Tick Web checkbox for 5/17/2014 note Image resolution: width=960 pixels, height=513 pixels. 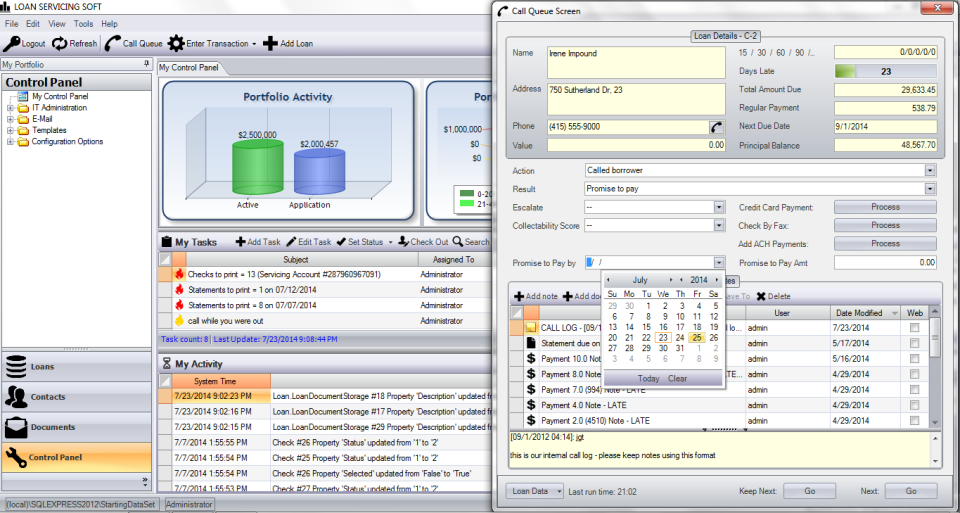(914, 343)
